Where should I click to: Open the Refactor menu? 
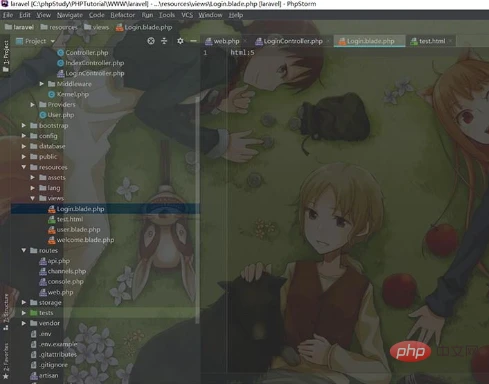[x=123, y=15]
